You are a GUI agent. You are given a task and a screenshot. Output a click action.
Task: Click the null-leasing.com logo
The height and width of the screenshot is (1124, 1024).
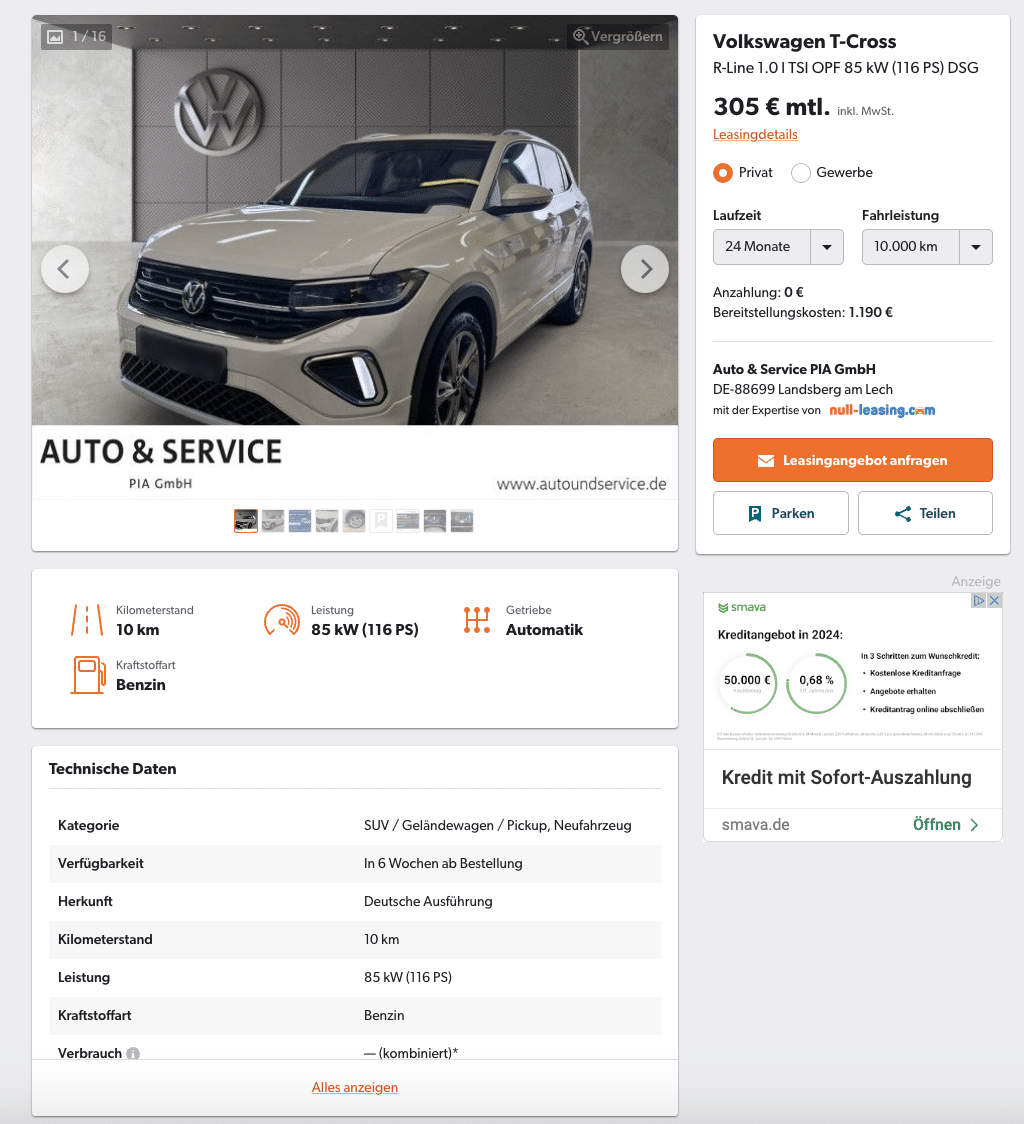882,410
